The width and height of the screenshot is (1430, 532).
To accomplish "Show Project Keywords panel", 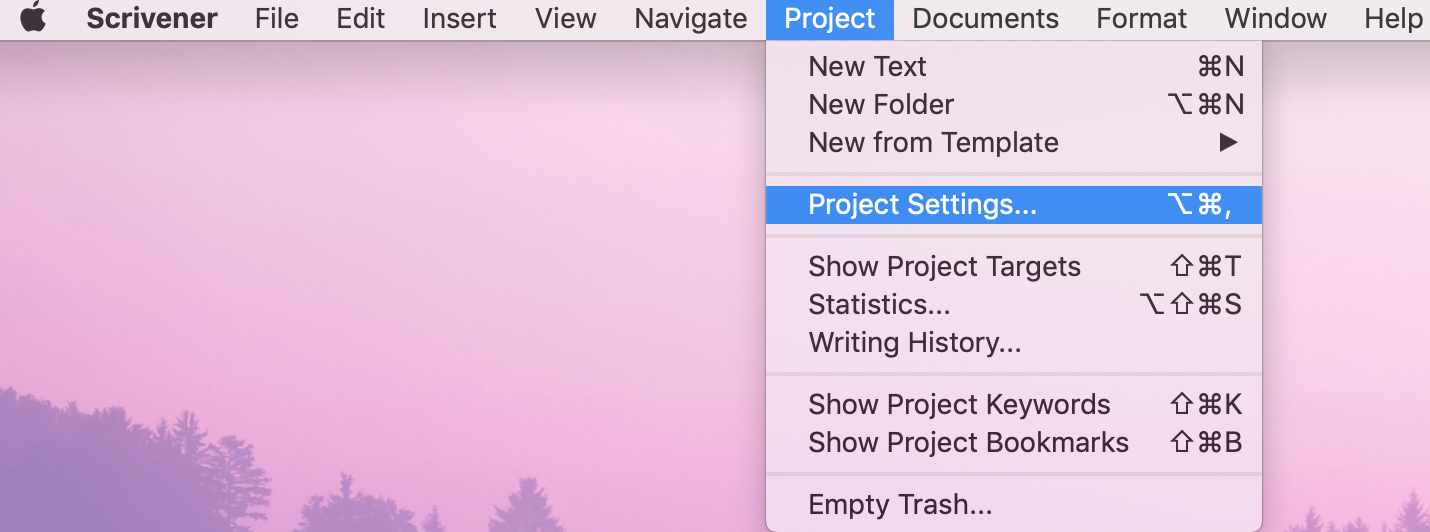I will (959, 405).
